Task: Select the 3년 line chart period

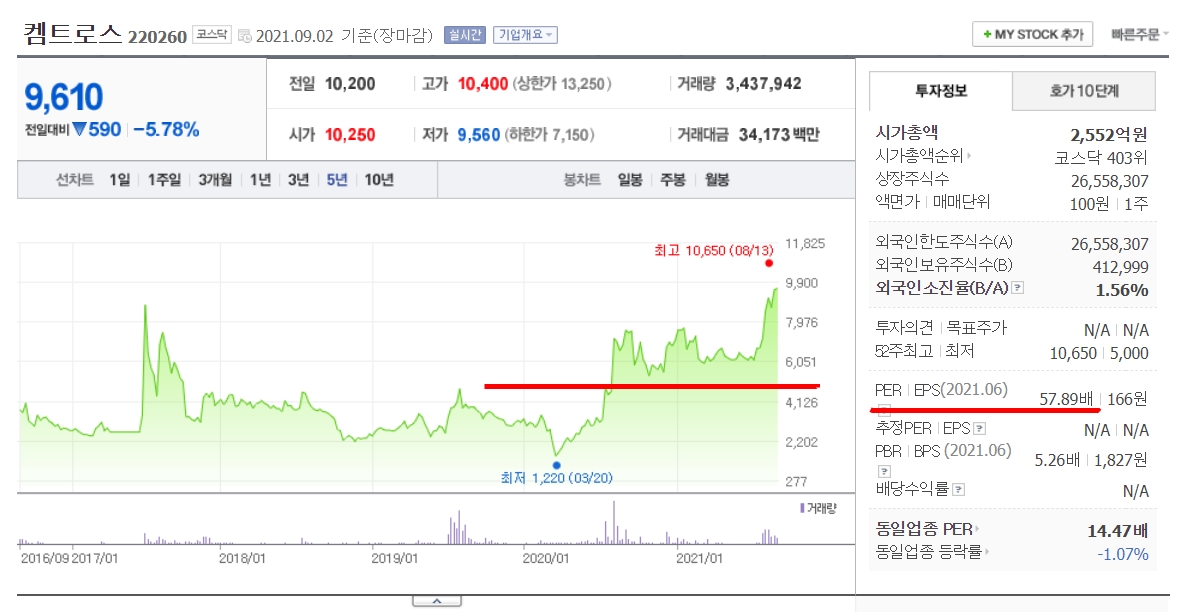Action: pos(298,180)
